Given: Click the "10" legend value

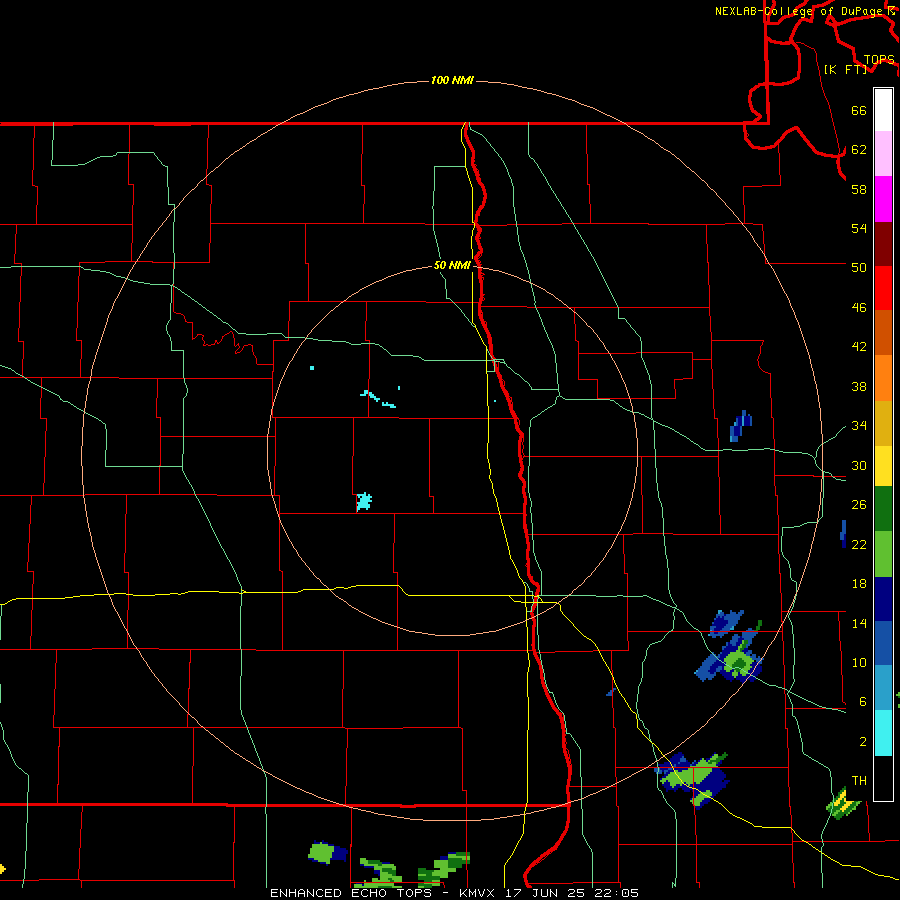Looking at the screenshot, I should point(859,662).
